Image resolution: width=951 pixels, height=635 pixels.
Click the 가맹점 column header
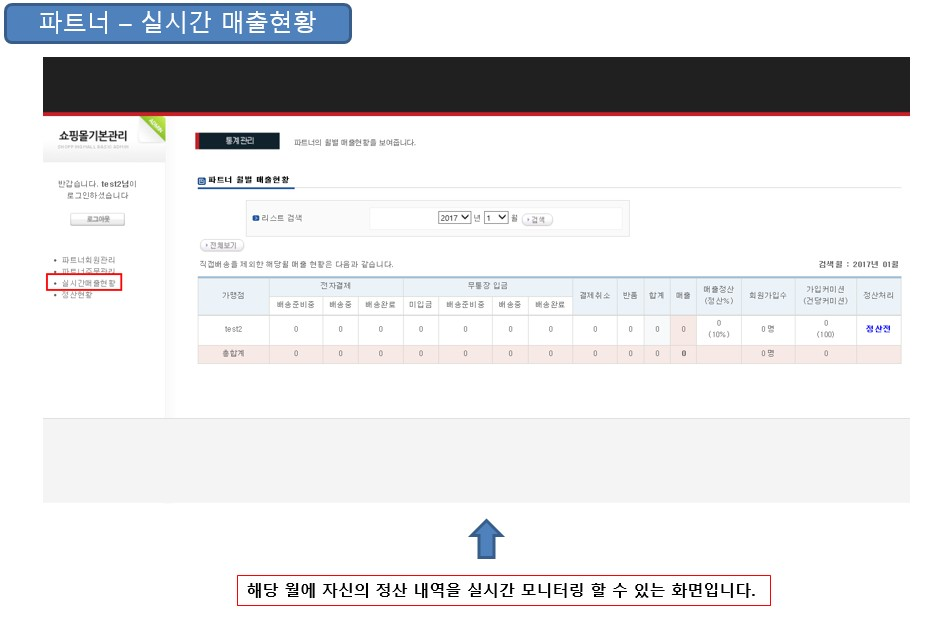click(234, 296)
